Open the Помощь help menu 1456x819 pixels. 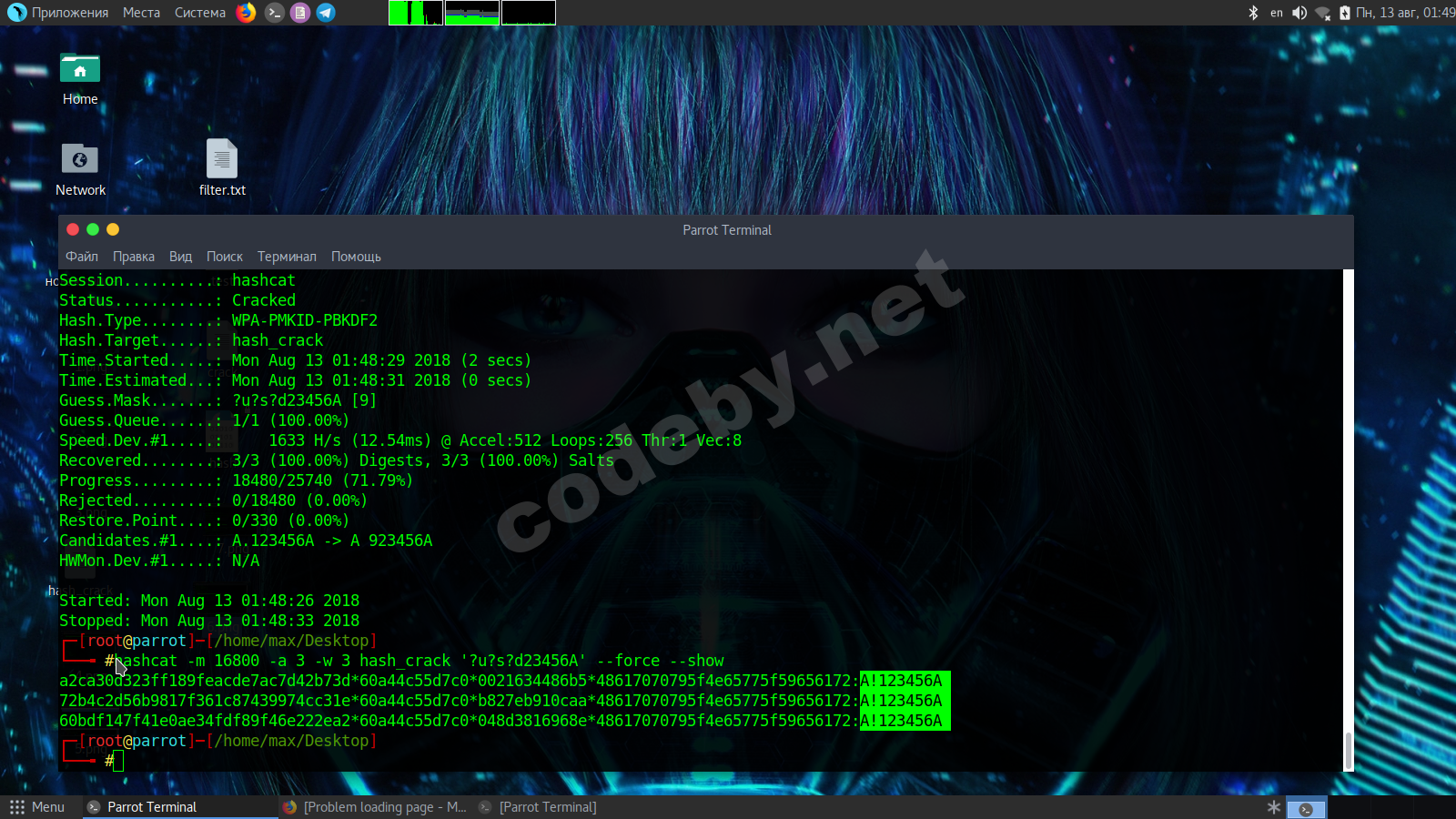pos(356,257)
